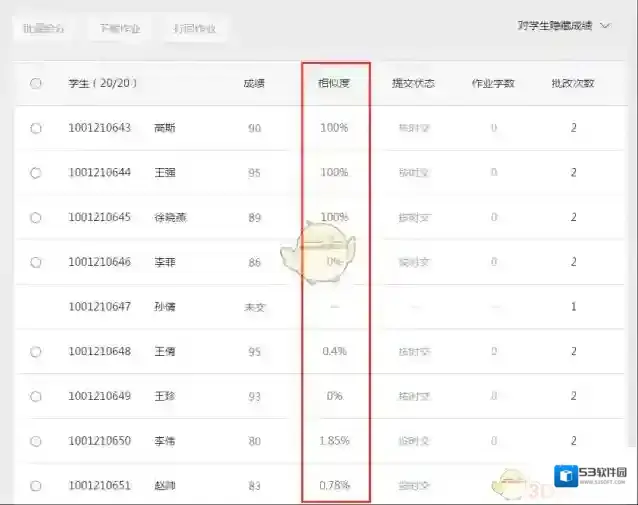
Task: Click the 批量 button left of 下载作业
Action: 45,29
